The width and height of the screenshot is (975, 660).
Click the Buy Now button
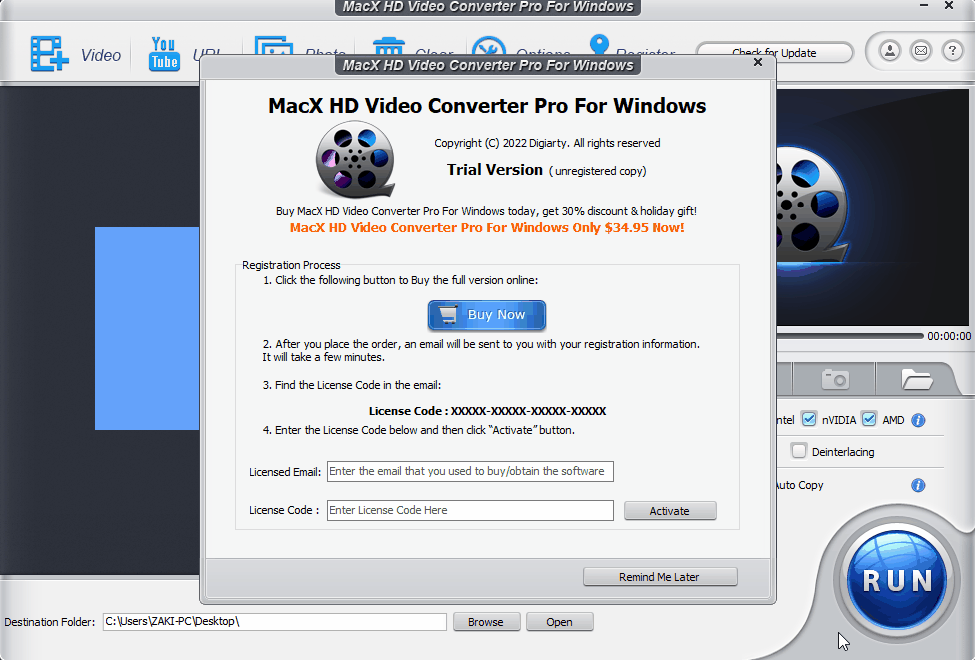coord(487,315)
